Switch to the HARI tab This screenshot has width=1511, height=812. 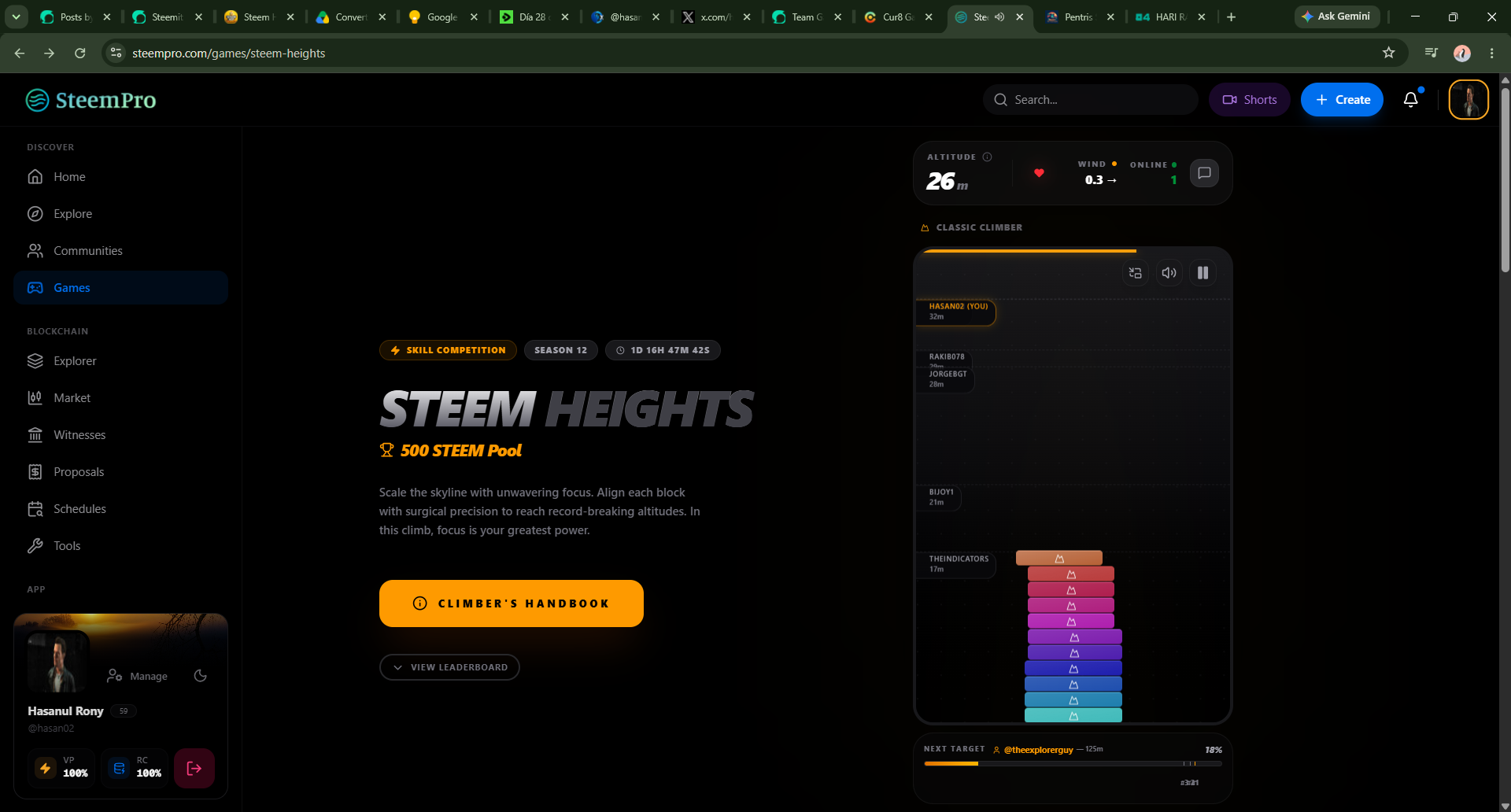click(1171, 17)
